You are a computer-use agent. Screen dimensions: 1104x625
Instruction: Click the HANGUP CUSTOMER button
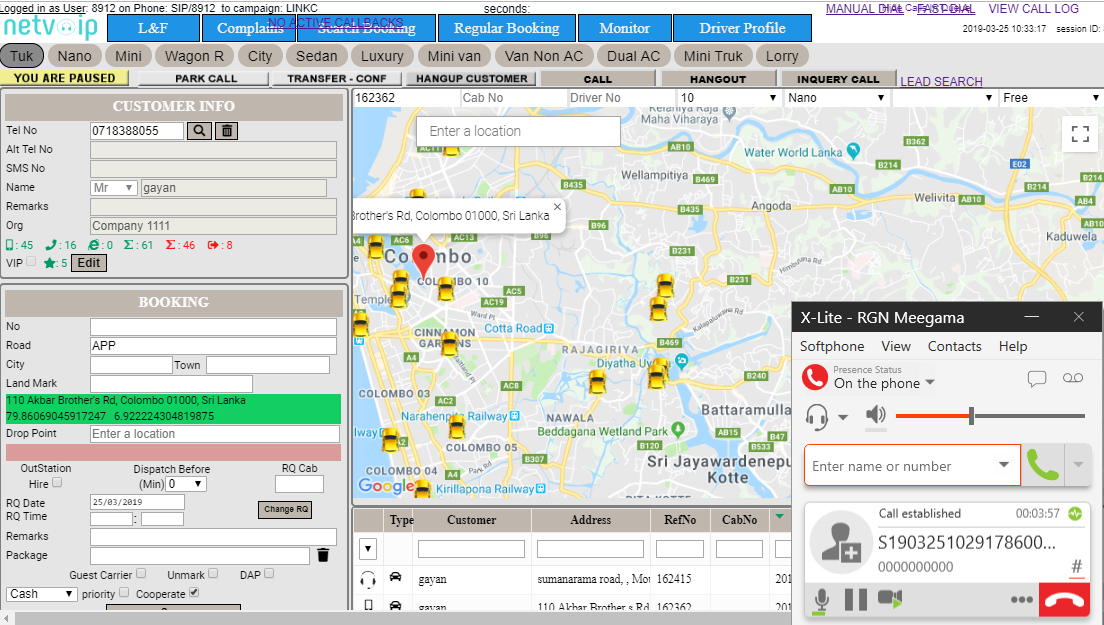[x=472, y=78]
